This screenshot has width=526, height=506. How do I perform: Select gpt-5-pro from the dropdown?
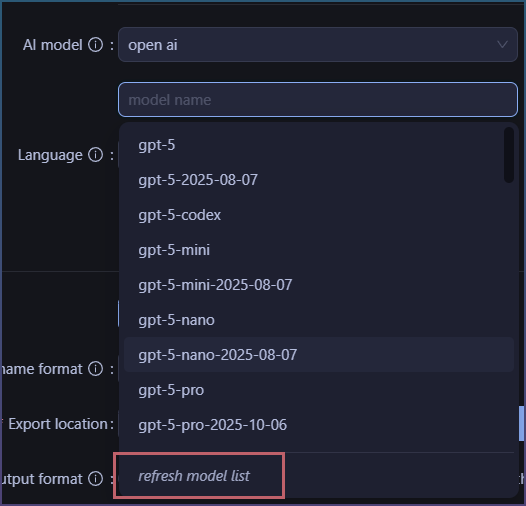point(319,390)
